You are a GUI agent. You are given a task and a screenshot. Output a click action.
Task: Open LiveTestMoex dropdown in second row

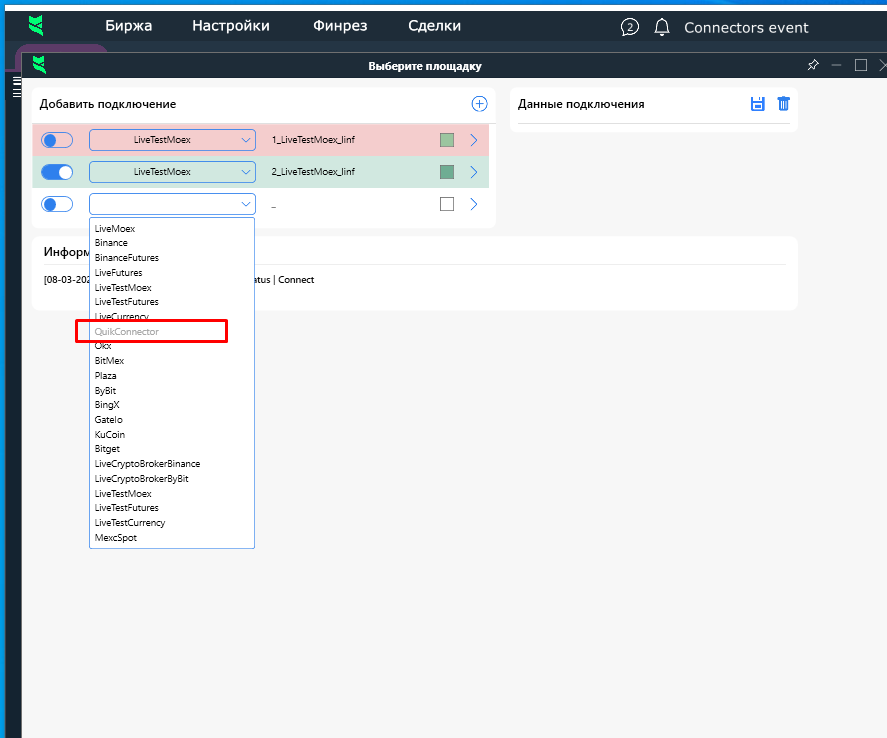pyautogui.click(x=172, y=172)
